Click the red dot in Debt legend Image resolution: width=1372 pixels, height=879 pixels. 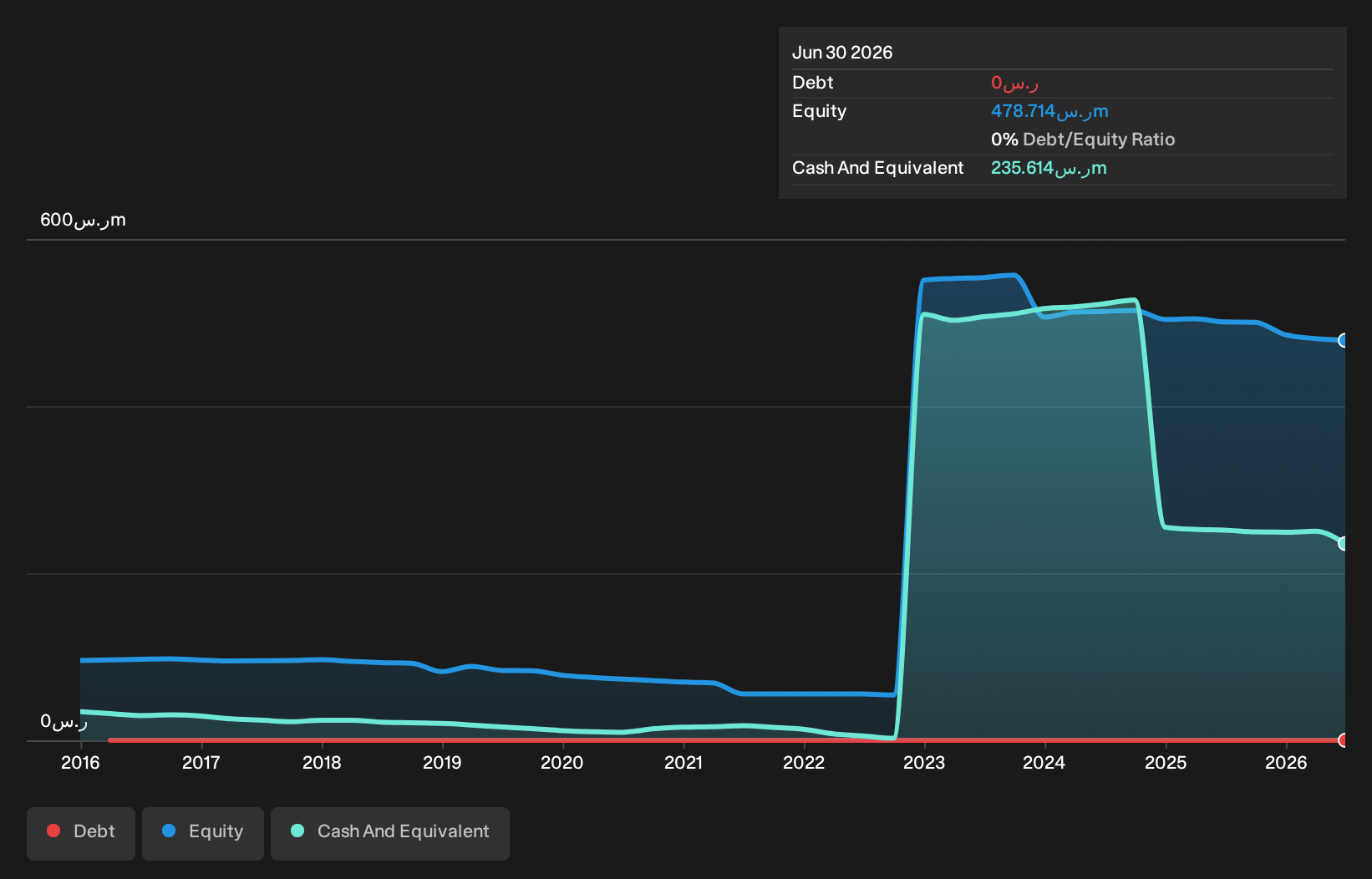tap(53, 831)
